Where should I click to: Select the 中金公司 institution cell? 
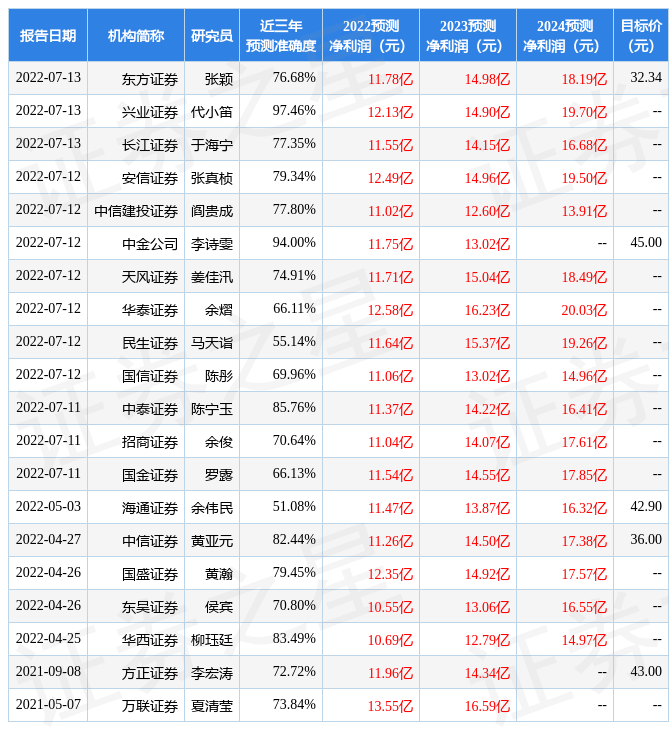(149, 243)
